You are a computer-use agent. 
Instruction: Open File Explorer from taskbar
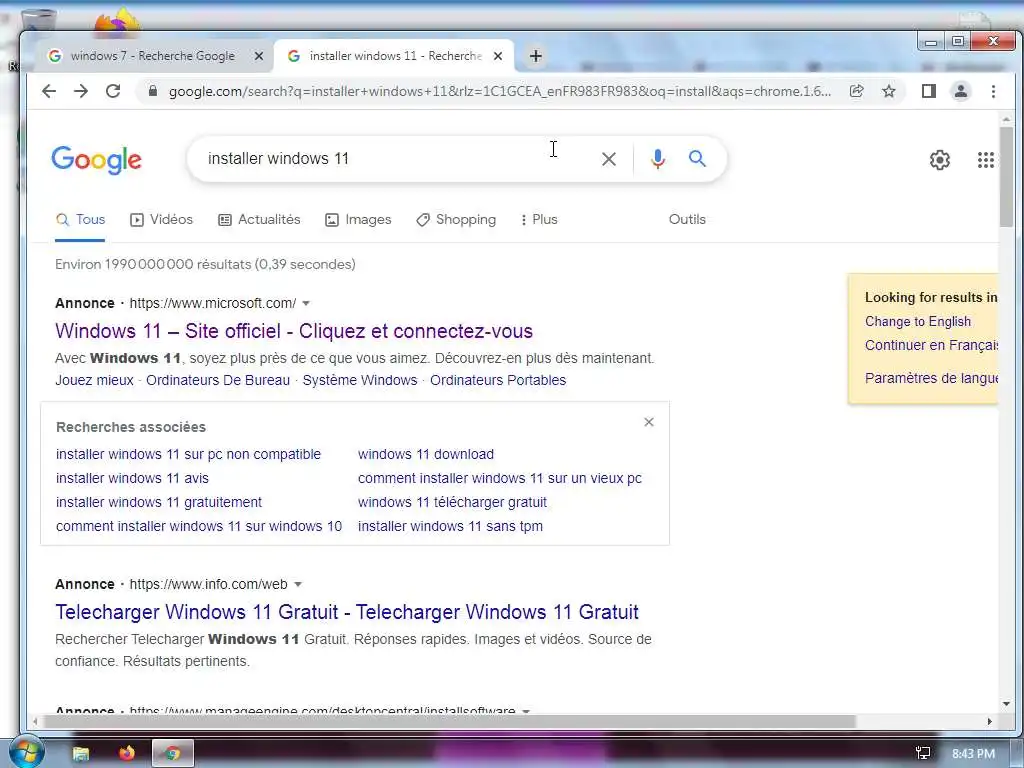[80, 754]
